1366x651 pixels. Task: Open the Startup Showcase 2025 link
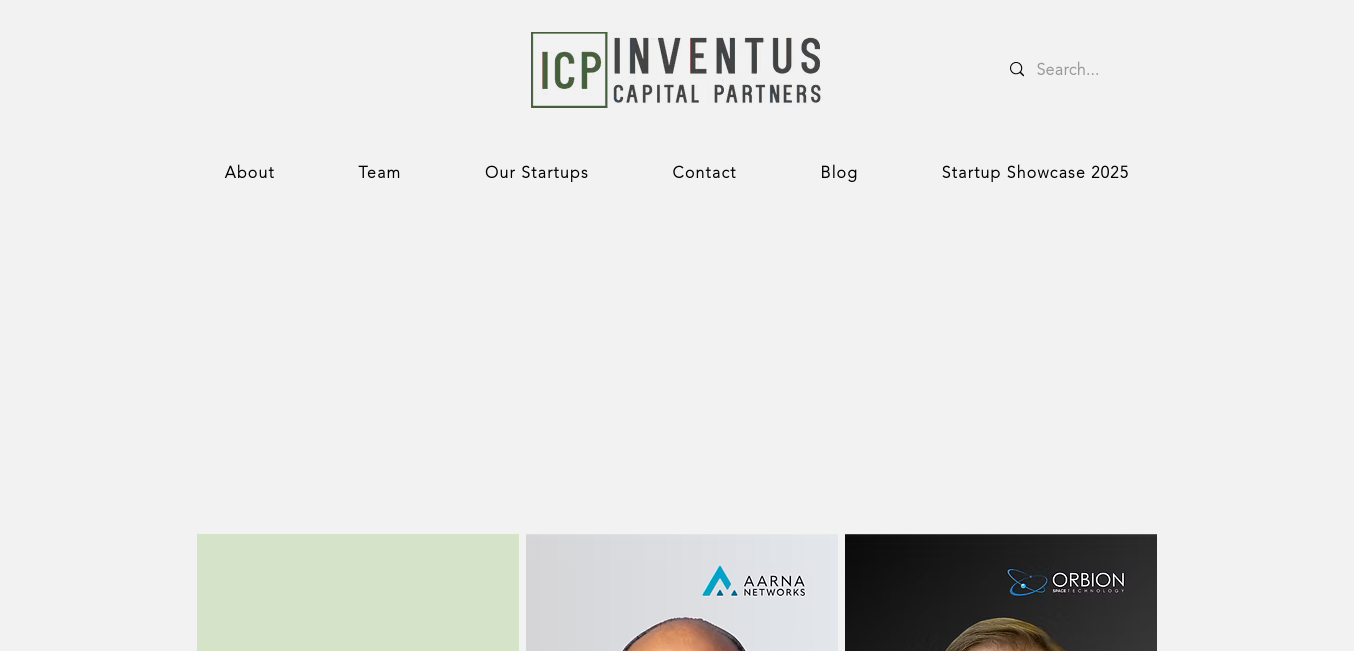coord(1036,173)
